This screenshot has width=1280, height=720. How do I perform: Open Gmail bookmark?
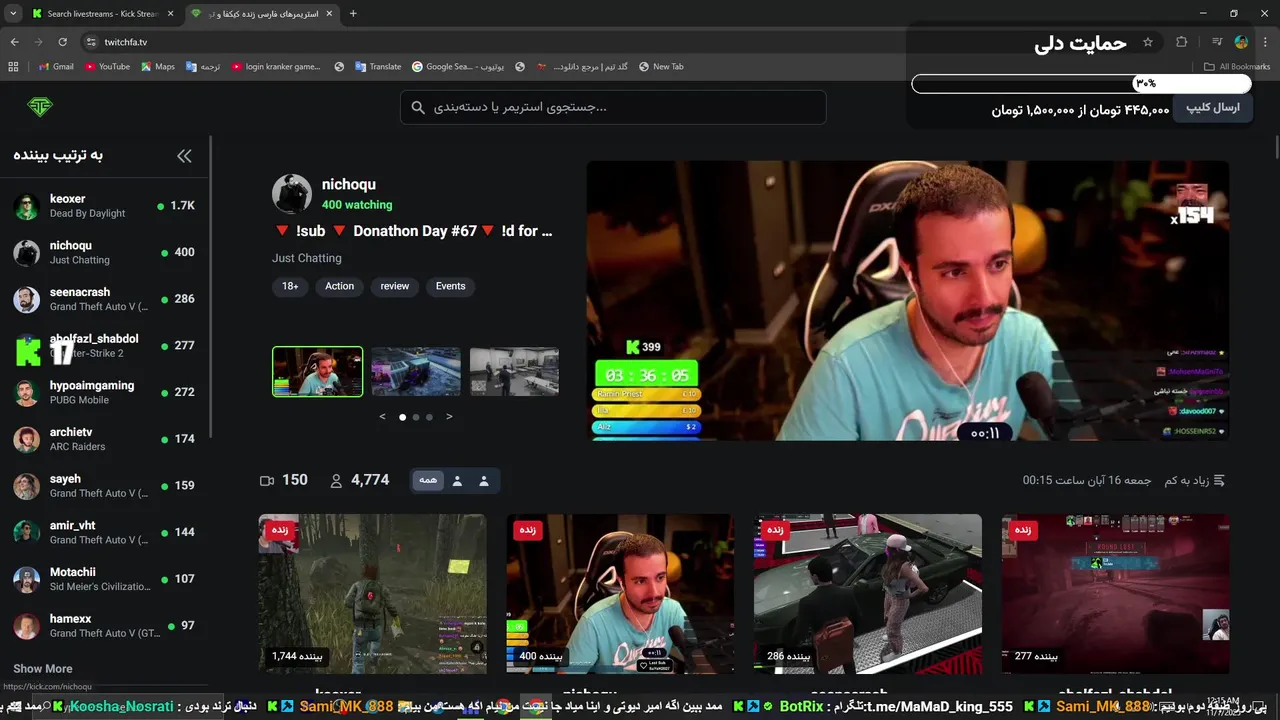click(56, 67)
